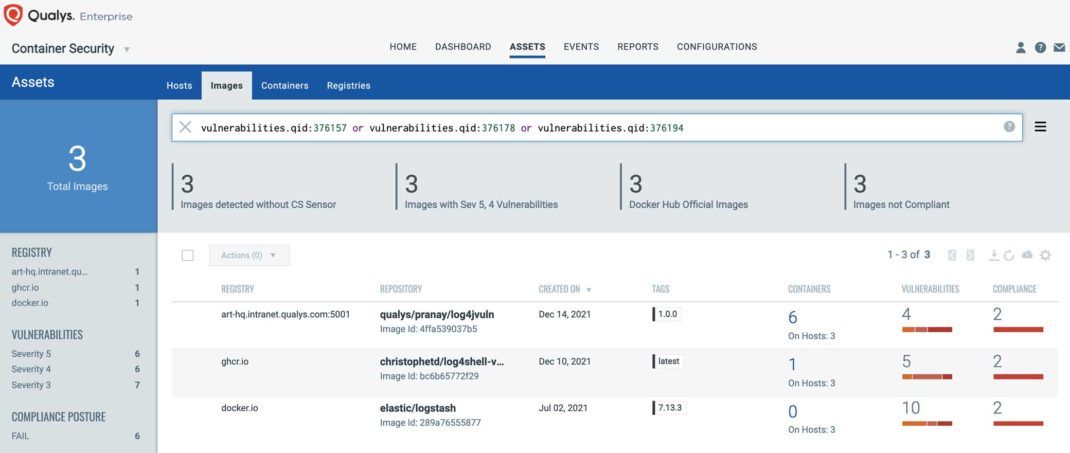Sort by REGISTRY column header
The width and height of the screenshot is (1070, 453).
(x=237, y=289)
